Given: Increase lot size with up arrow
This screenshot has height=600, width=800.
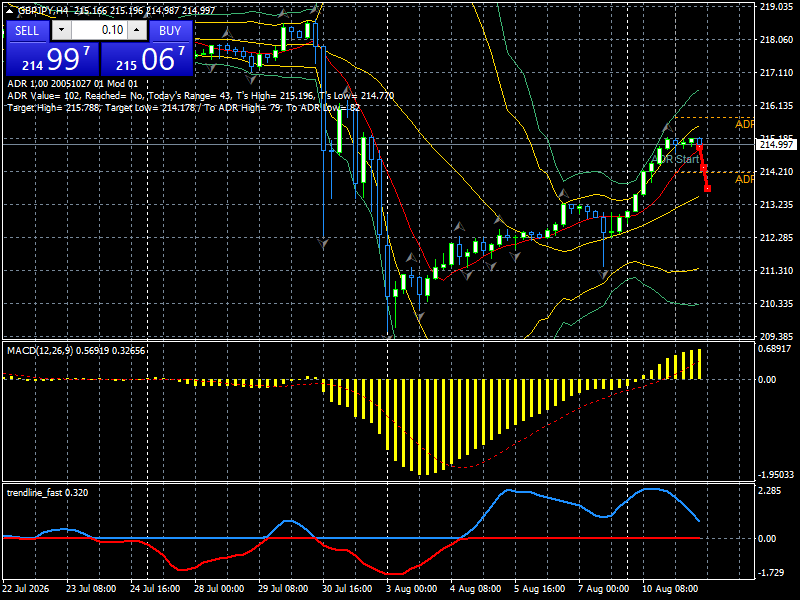Looking at the screenshot, I should (x=137, y=30).
